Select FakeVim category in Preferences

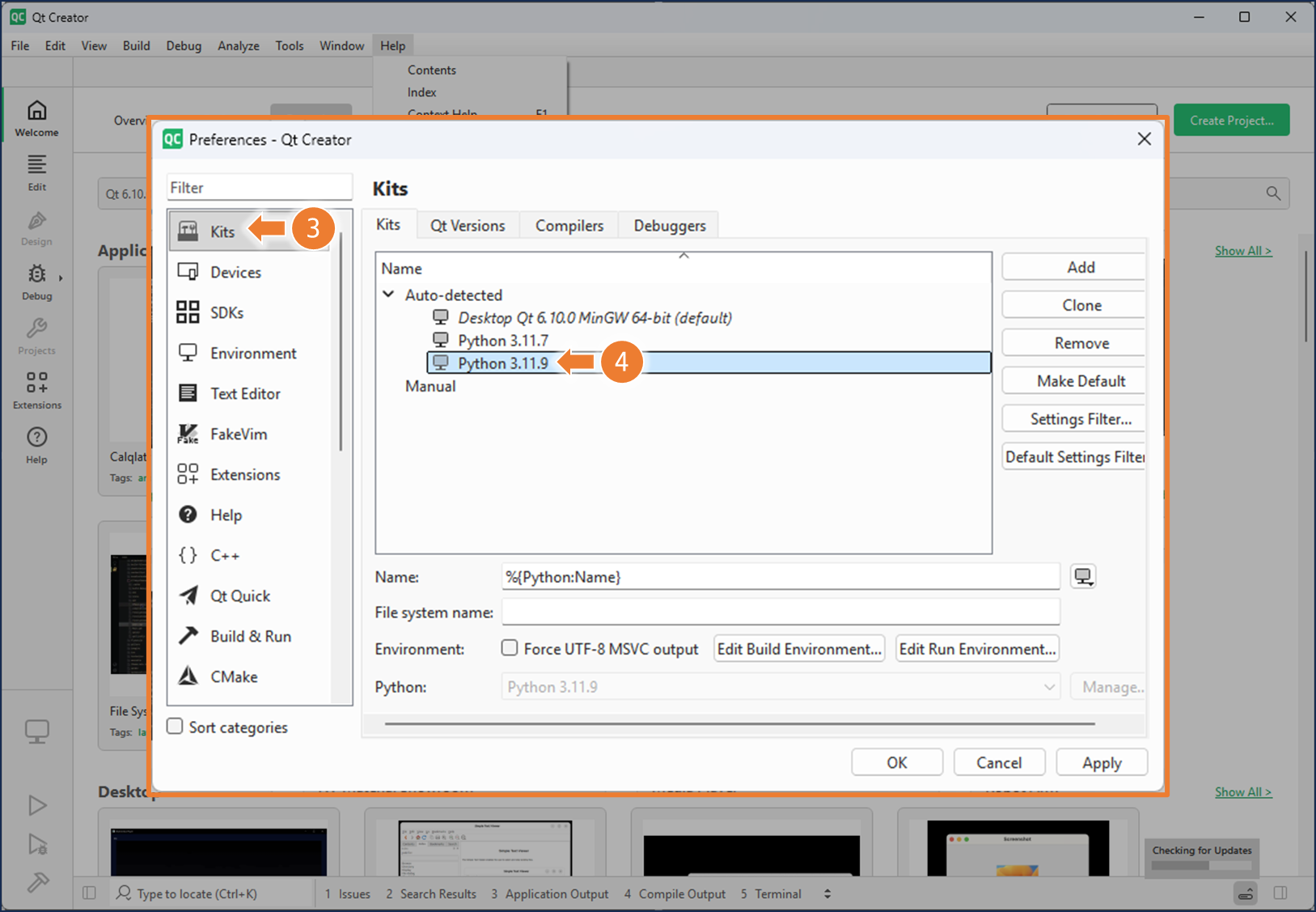click(250, 434)
